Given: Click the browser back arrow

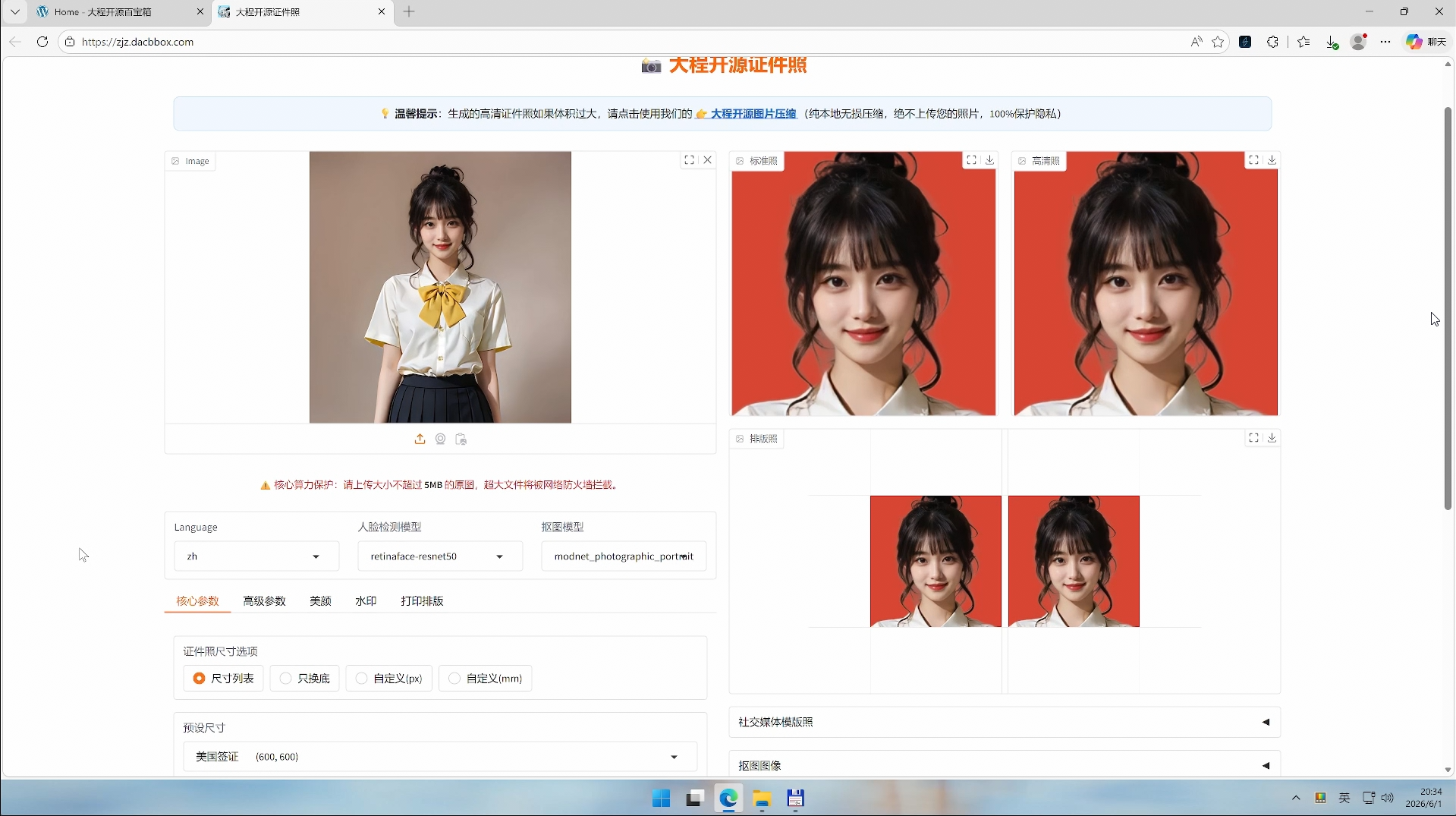Looking at the screenshot, I should point(15,42).
